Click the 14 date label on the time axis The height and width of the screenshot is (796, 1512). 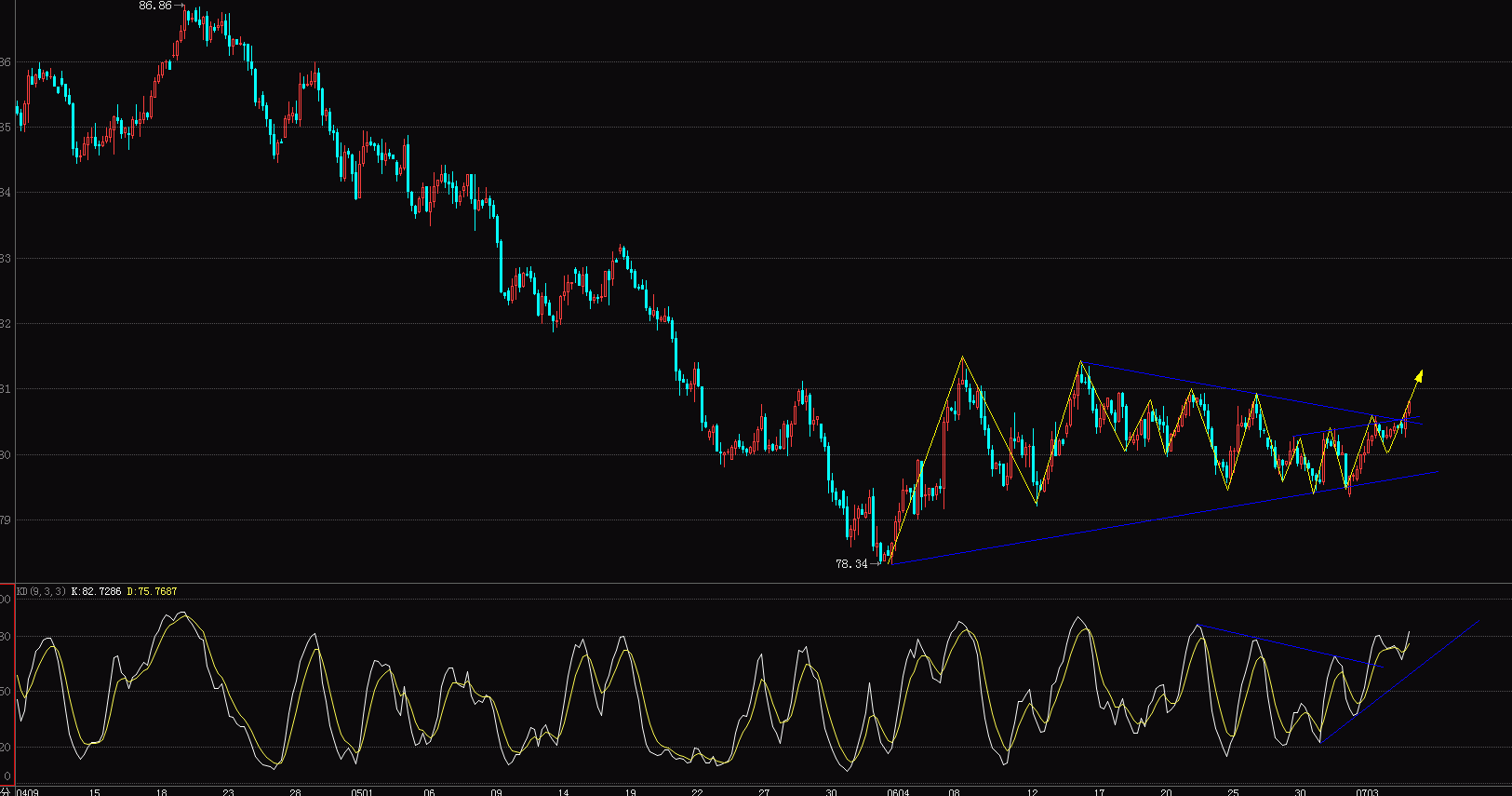(x=563, y=792)
